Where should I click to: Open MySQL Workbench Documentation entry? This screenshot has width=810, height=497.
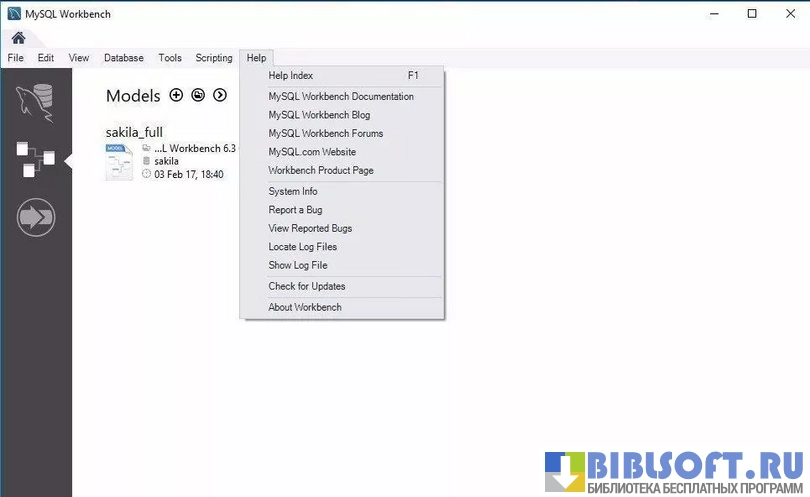(x=341, y=97)
